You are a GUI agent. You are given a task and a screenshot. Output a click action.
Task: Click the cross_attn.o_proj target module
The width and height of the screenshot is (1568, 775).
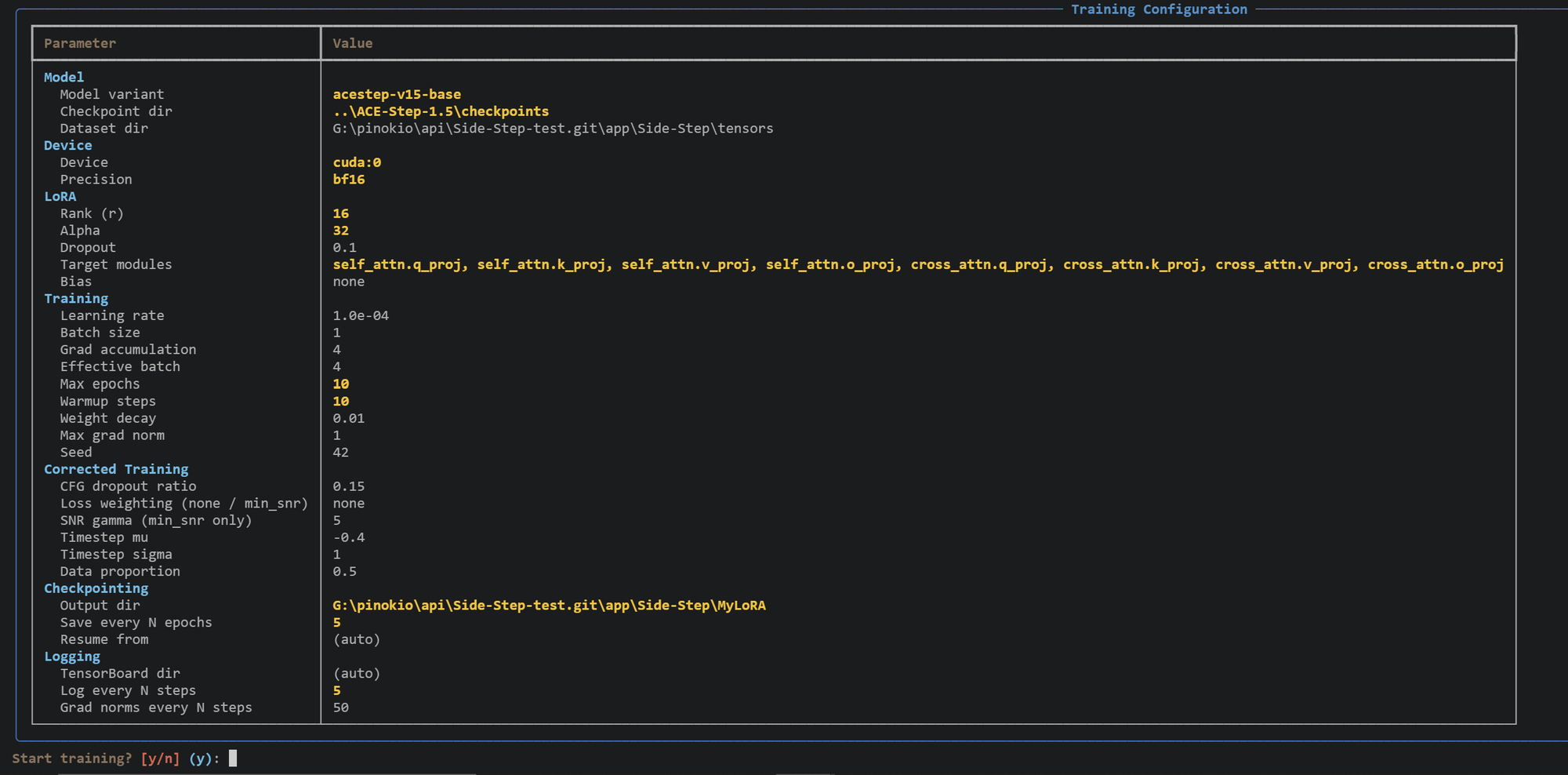[x=1435, y=264]
